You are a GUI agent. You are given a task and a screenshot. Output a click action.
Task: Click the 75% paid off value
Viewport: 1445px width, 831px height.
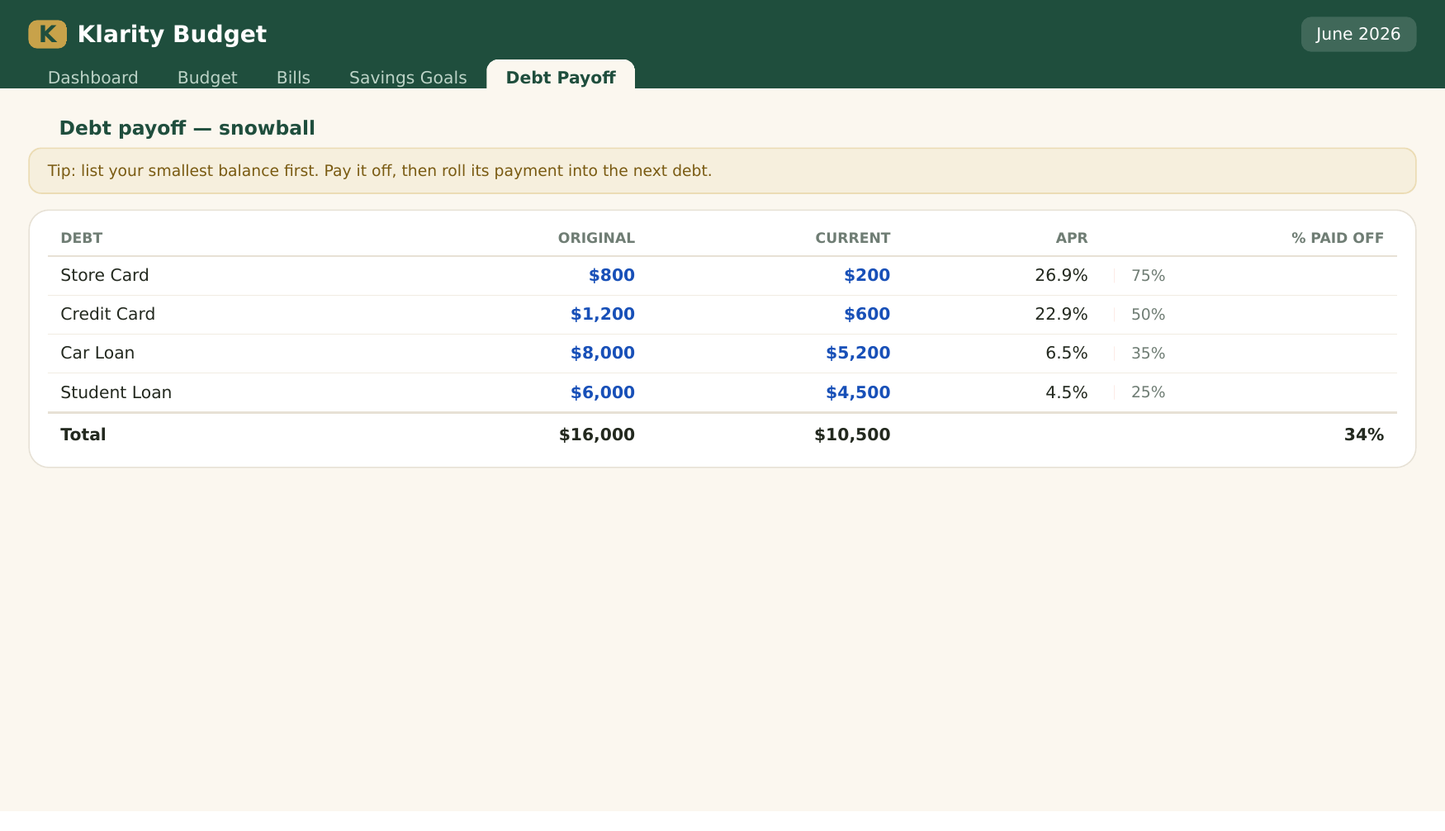(x=1148, y=276)
